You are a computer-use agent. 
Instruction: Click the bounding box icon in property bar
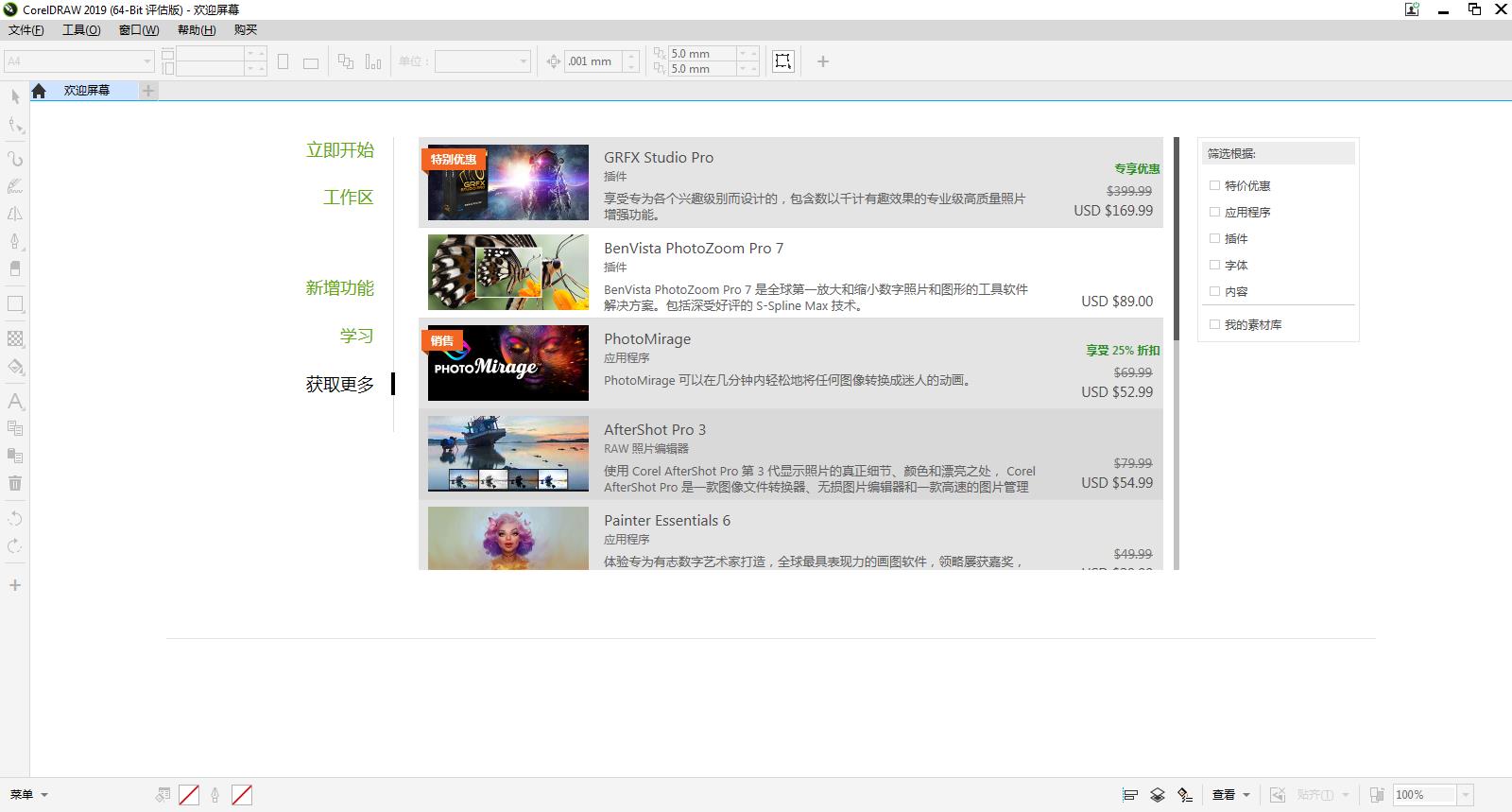coord(782,61)
